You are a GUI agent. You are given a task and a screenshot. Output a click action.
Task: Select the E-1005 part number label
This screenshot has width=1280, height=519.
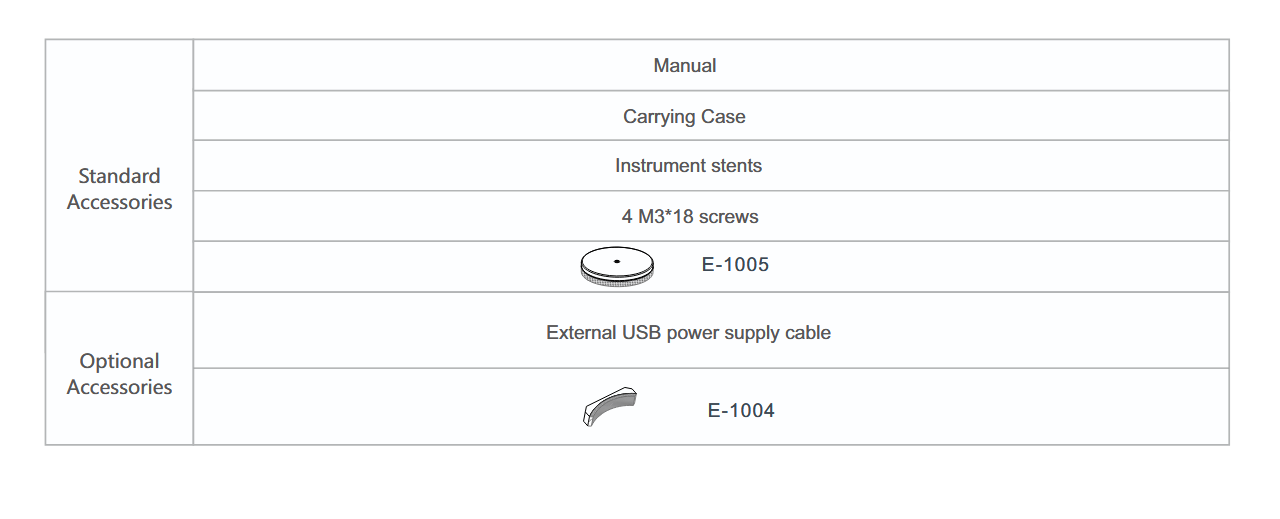coord(735,265)
